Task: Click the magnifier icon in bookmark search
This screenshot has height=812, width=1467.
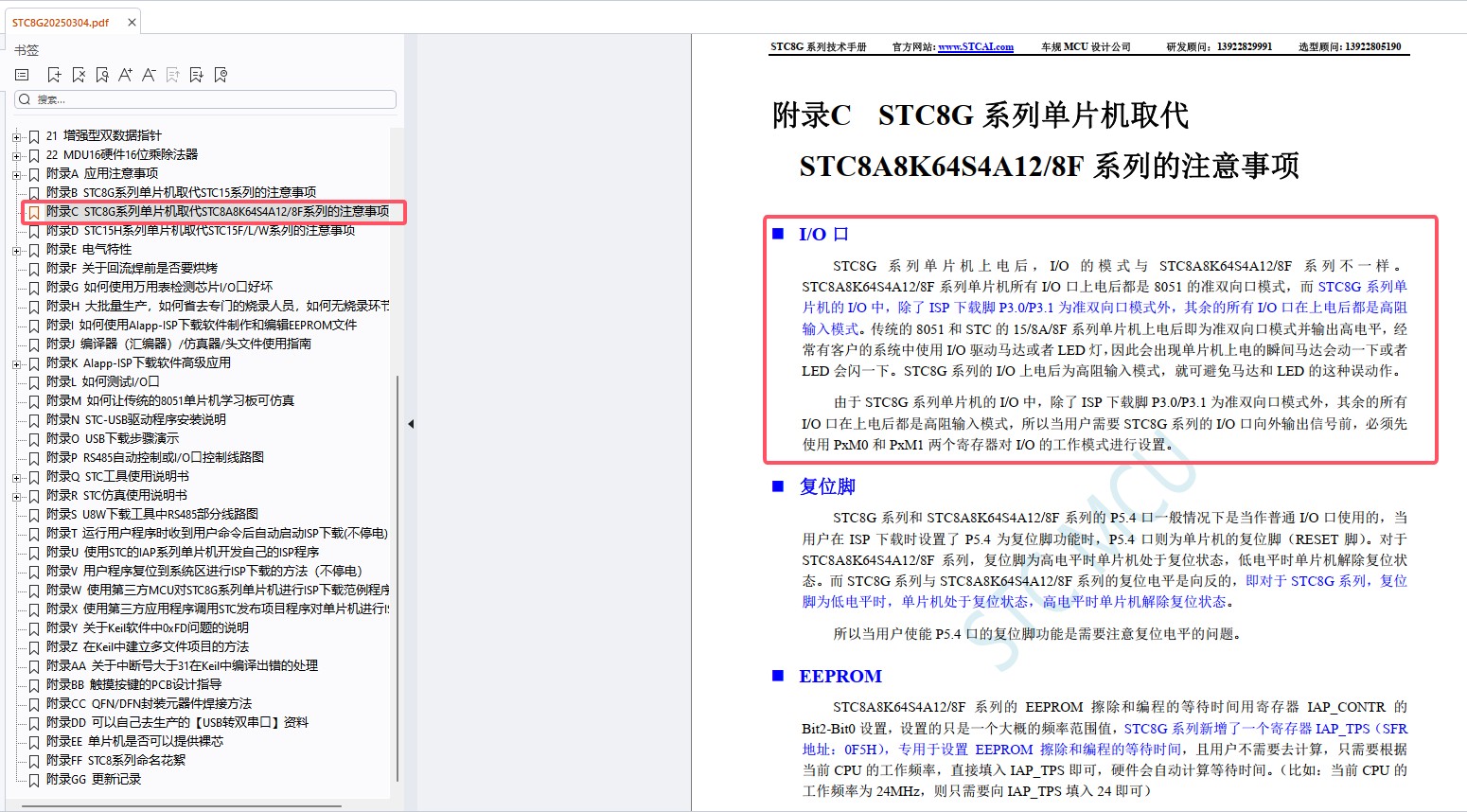Action: point(26,99)
